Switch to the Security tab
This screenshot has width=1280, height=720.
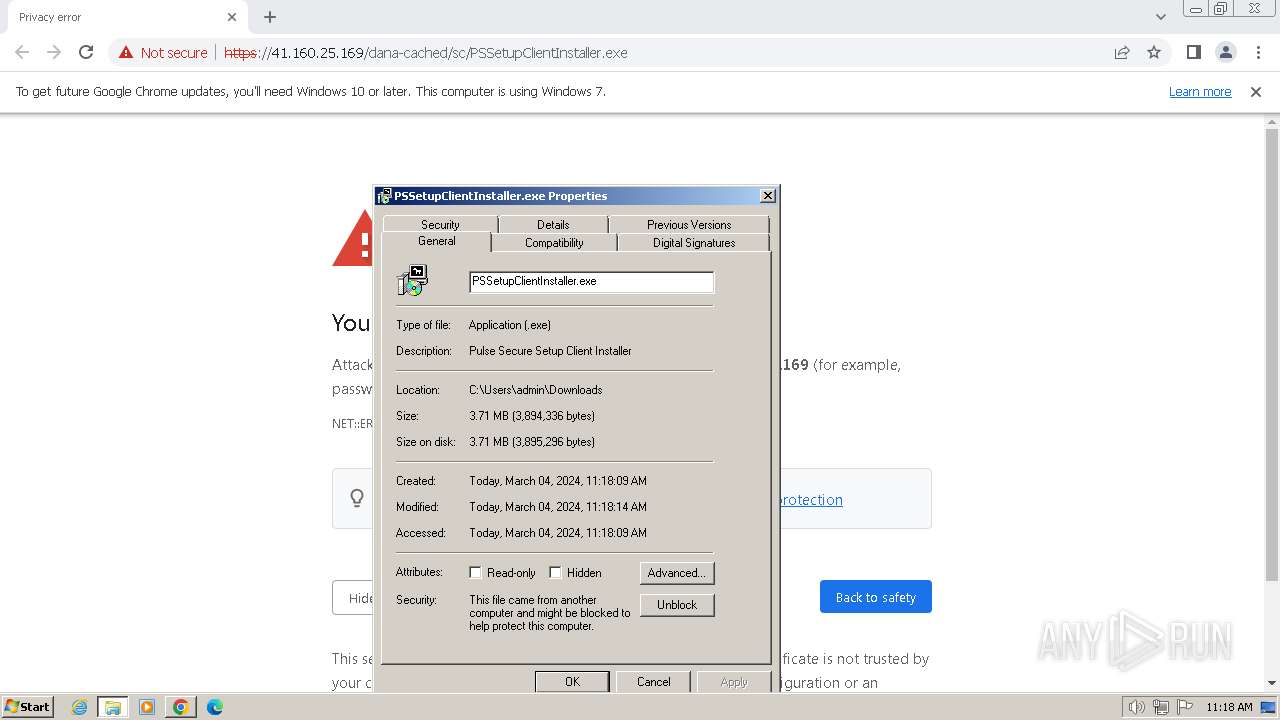coord(440,225)
